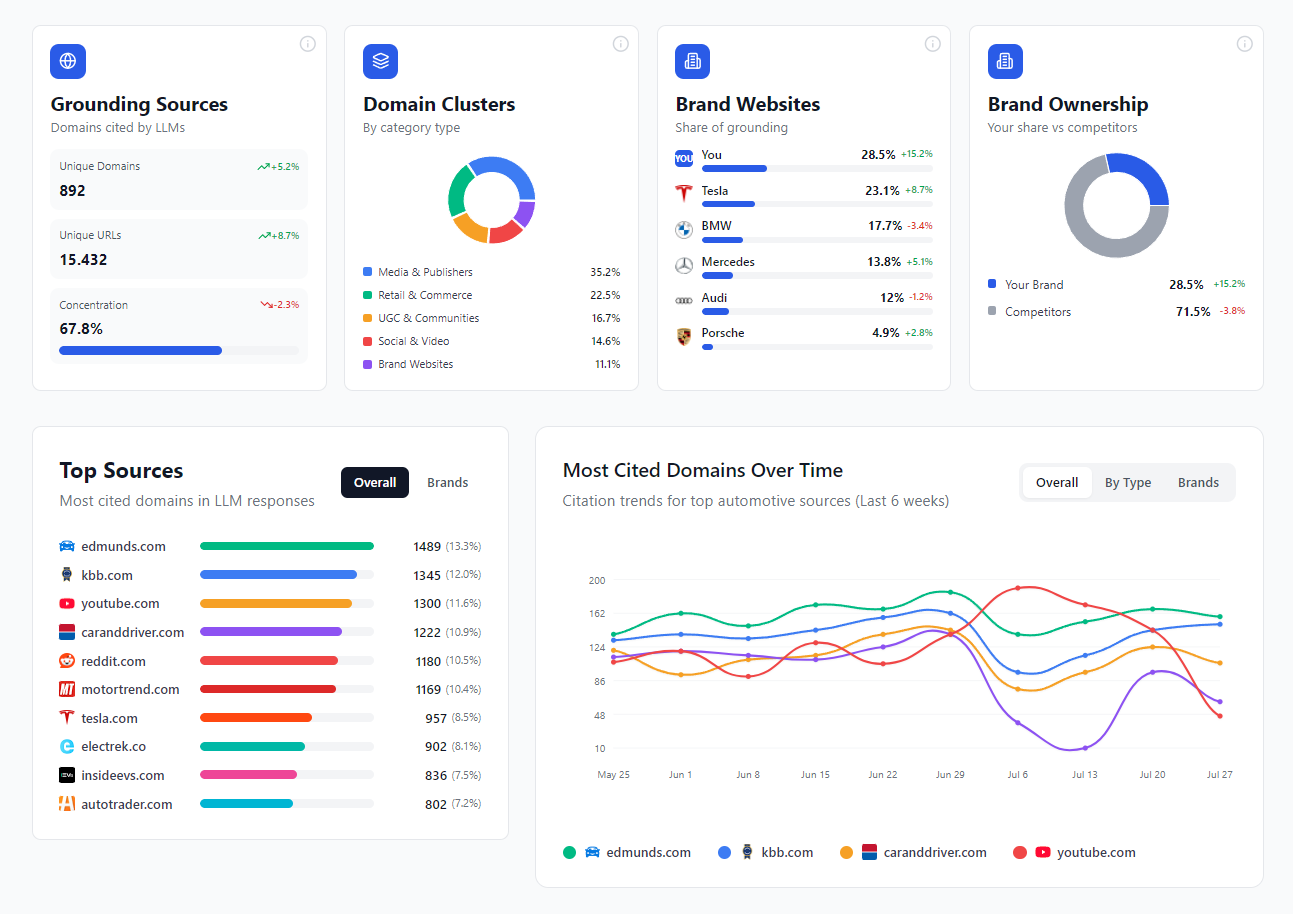Open info icon on Brand Ownership card

tap(1245, 44)
